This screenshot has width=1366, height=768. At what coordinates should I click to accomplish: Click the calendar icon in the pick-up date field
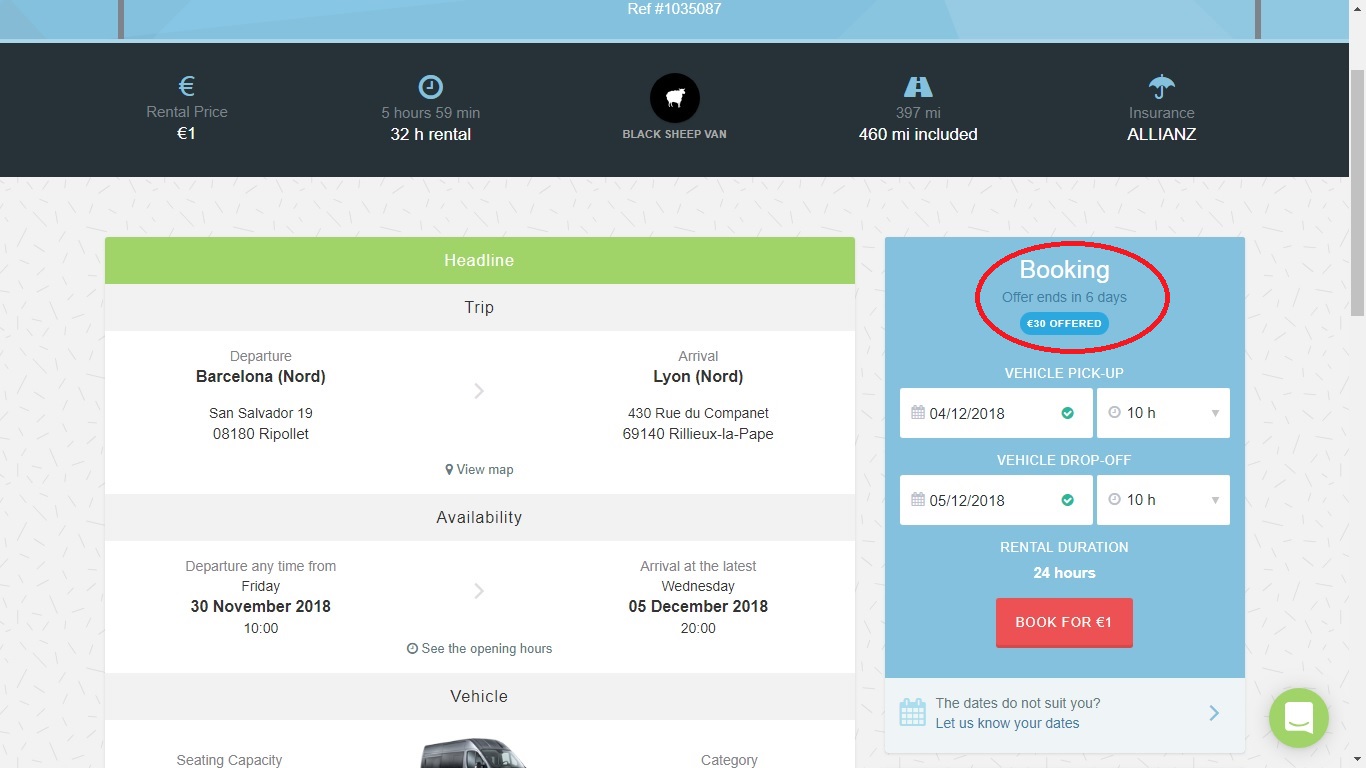coord(918,413)
